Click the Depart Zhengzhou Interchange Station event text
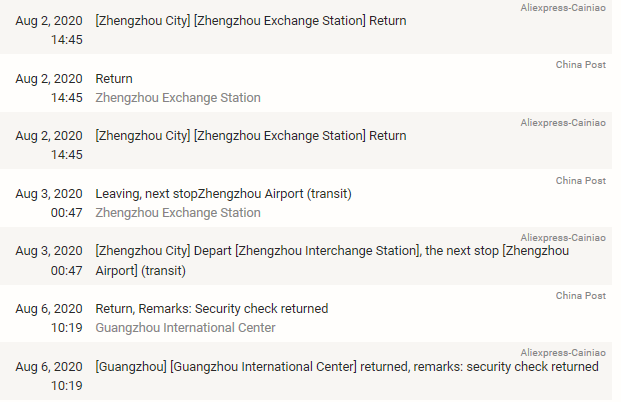This screenshot has width=621, height=402. coord(331,251)
